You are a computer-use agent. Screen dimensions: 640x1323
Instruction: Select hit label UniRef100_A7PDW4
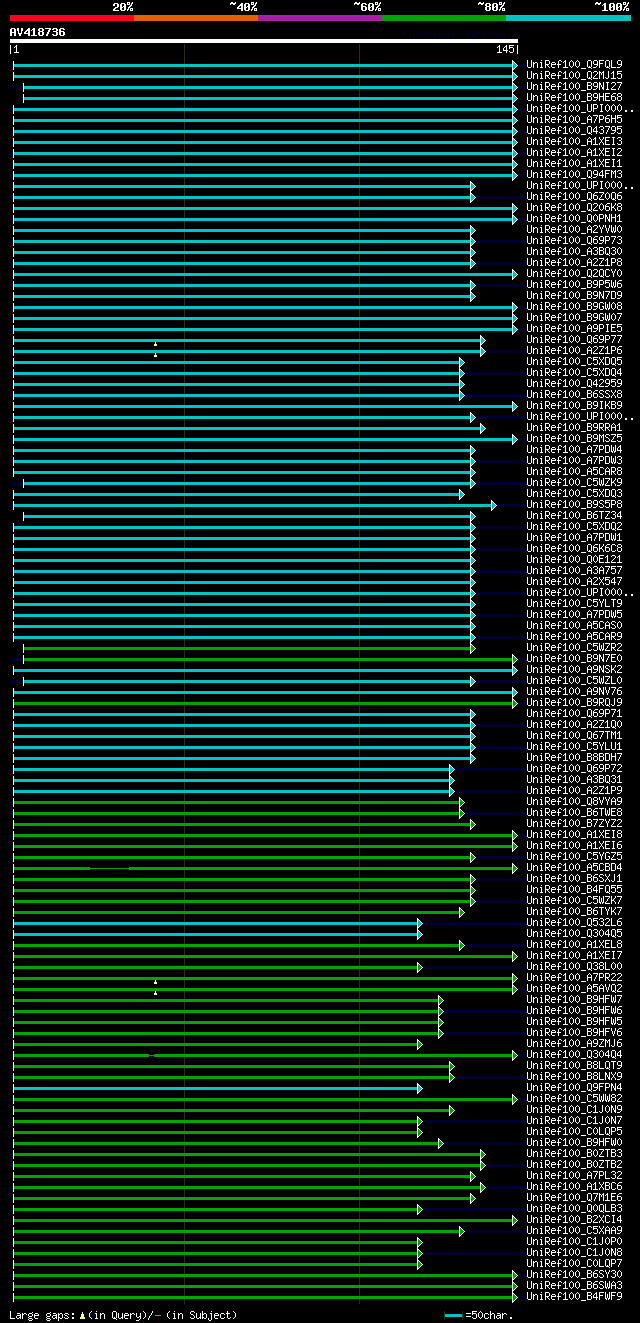point(574,449)
